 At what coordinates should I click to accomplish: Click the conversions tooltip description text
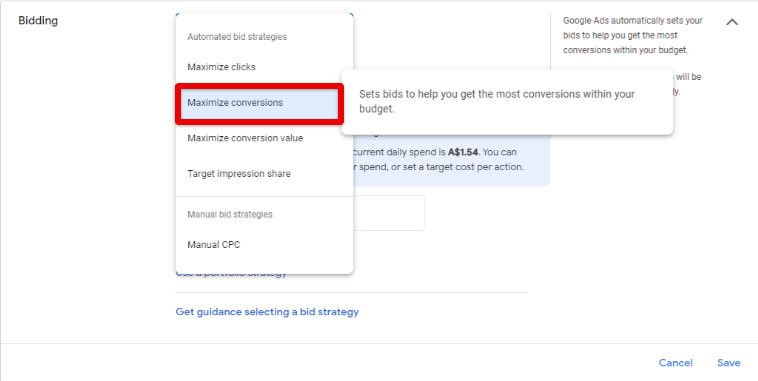pyautogui.click(x=496, y=102)
